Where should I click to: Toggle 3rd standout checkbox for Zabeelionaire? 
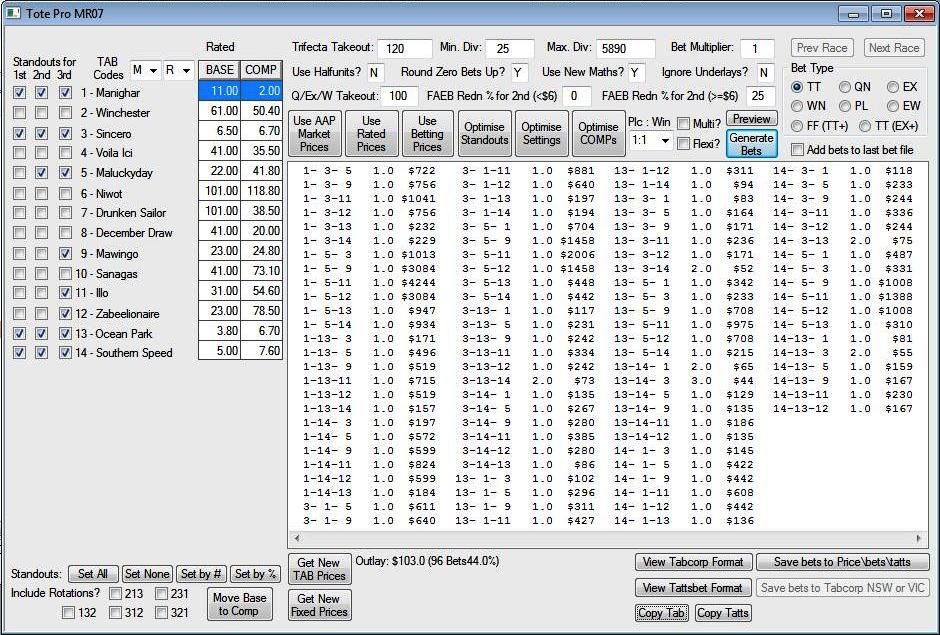(65, 314)
